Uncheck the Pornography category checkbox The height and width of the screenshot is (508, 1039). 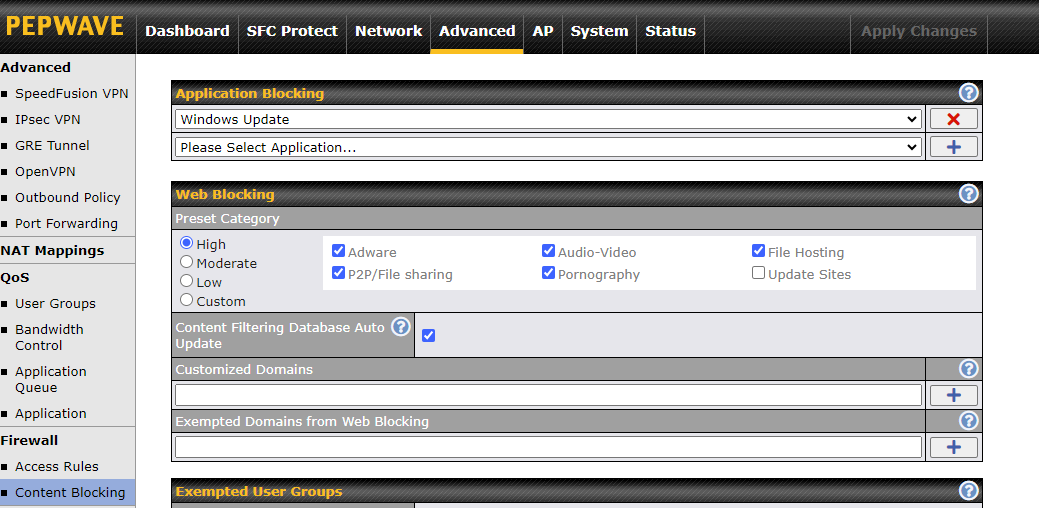[x=548, y=273]
